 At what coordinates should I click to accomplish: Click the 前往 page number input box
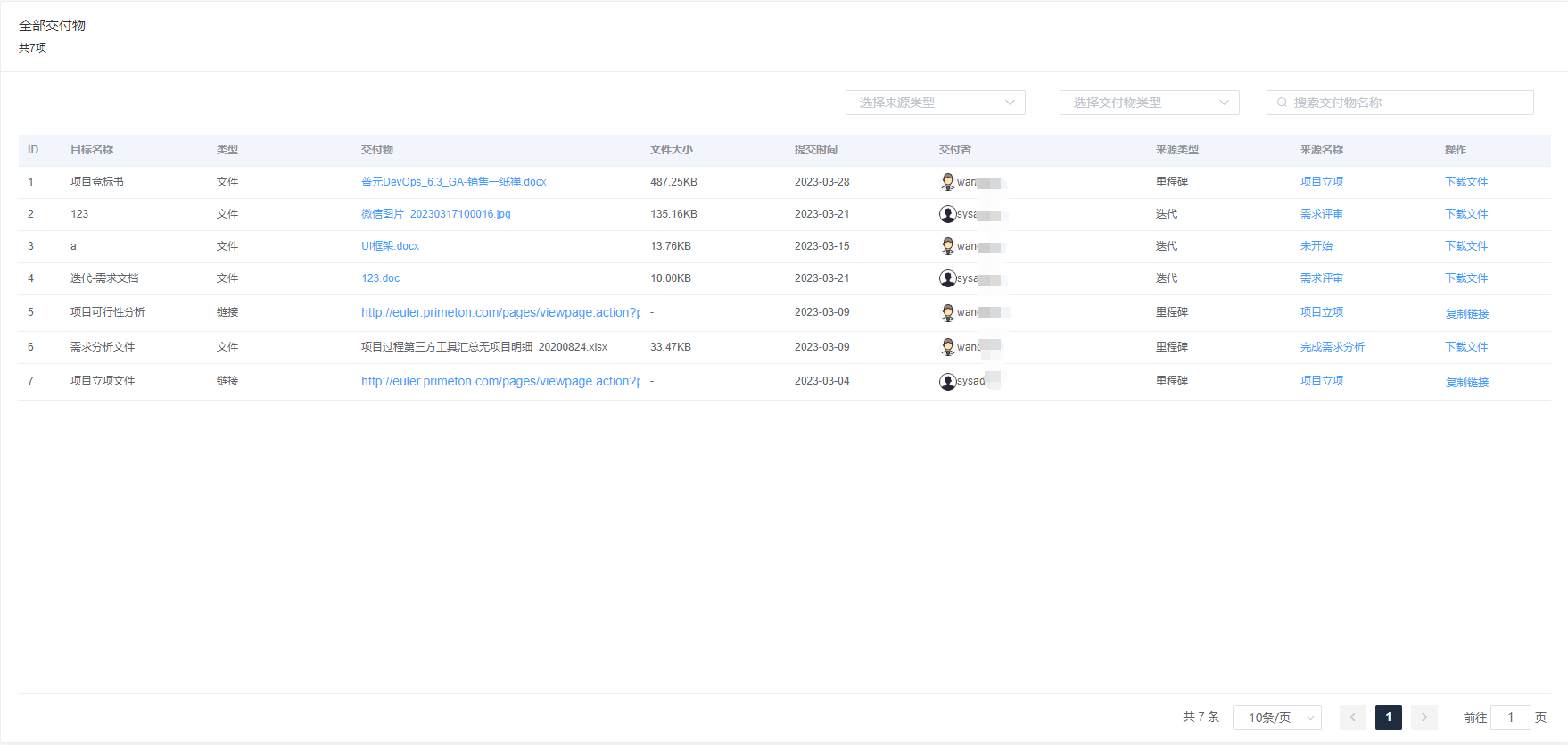1510,717
